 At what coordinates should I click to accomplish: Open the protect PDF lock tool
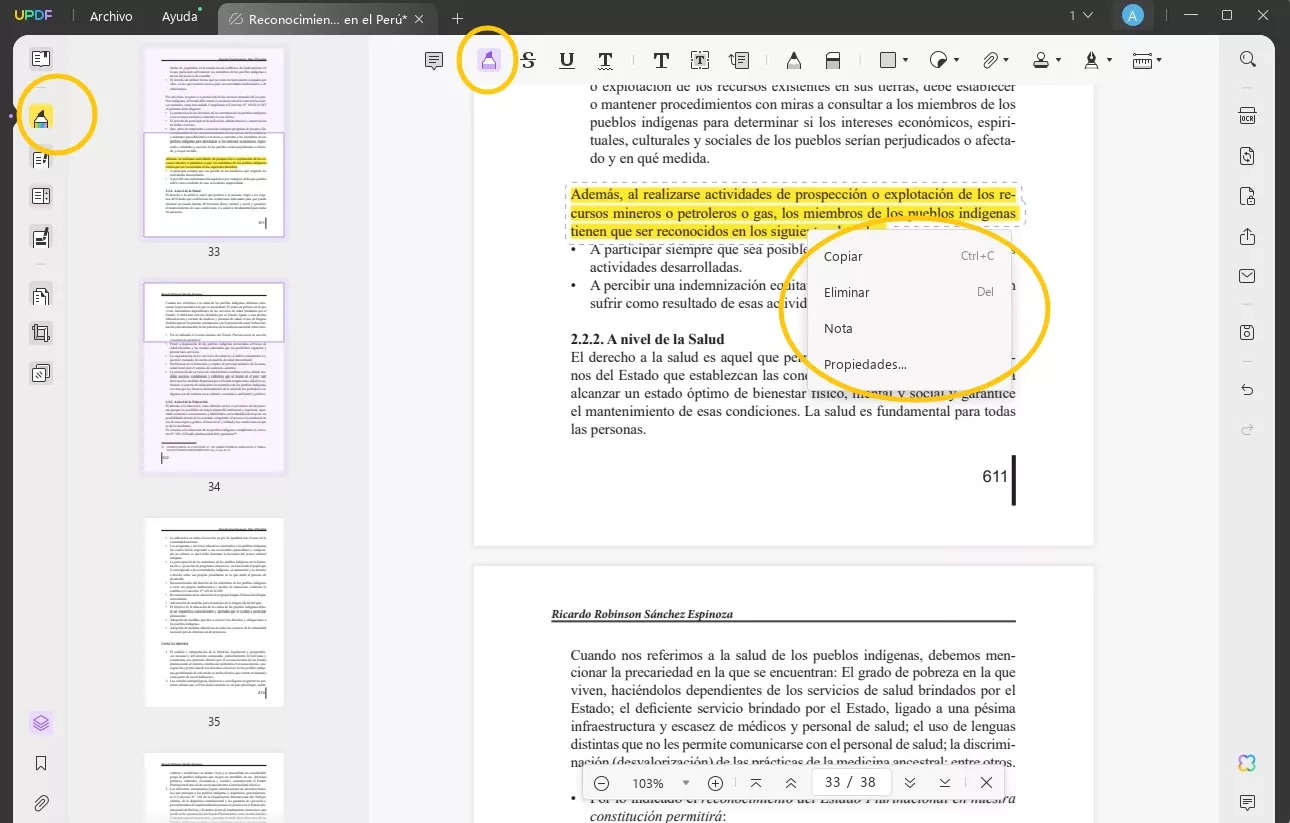coord(1247,196)
